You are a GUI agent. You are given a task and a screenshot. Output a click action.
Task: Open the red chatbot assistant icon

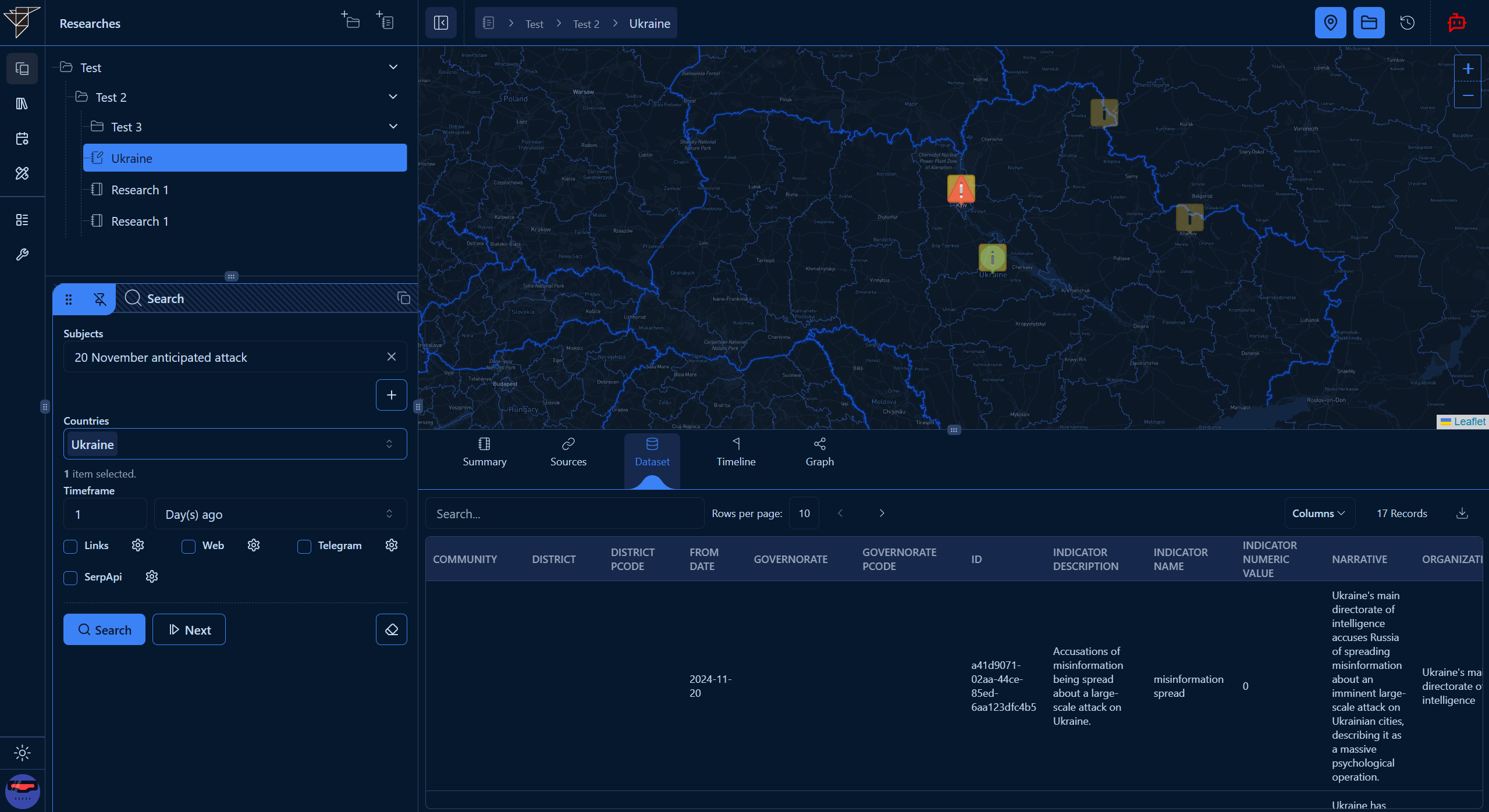tap(1457, 23)
